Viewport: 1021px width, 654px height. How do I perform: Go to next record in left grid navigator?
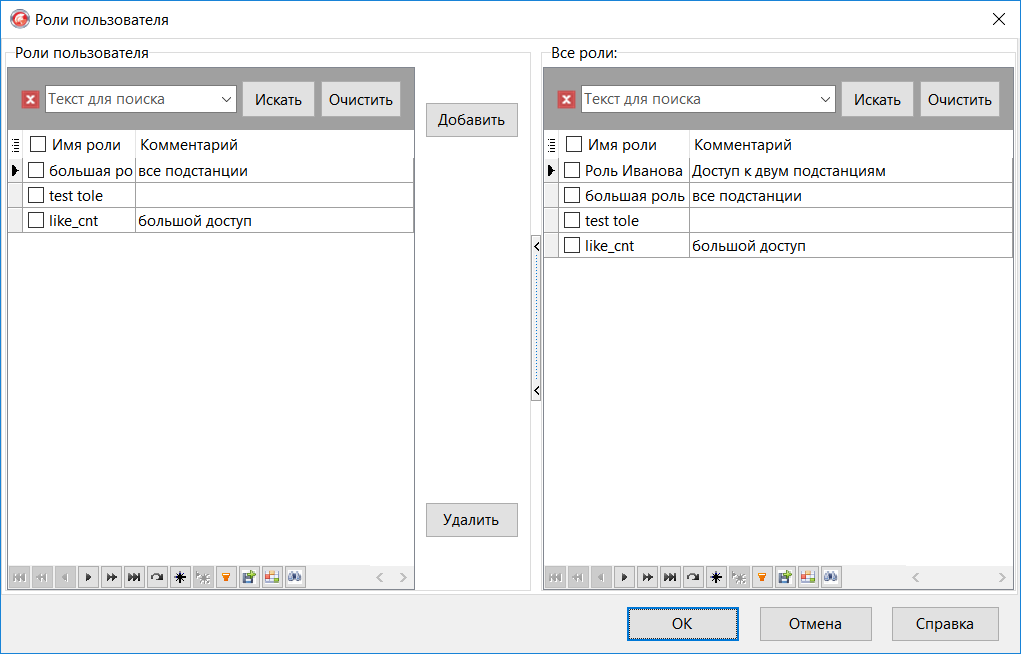88,577
